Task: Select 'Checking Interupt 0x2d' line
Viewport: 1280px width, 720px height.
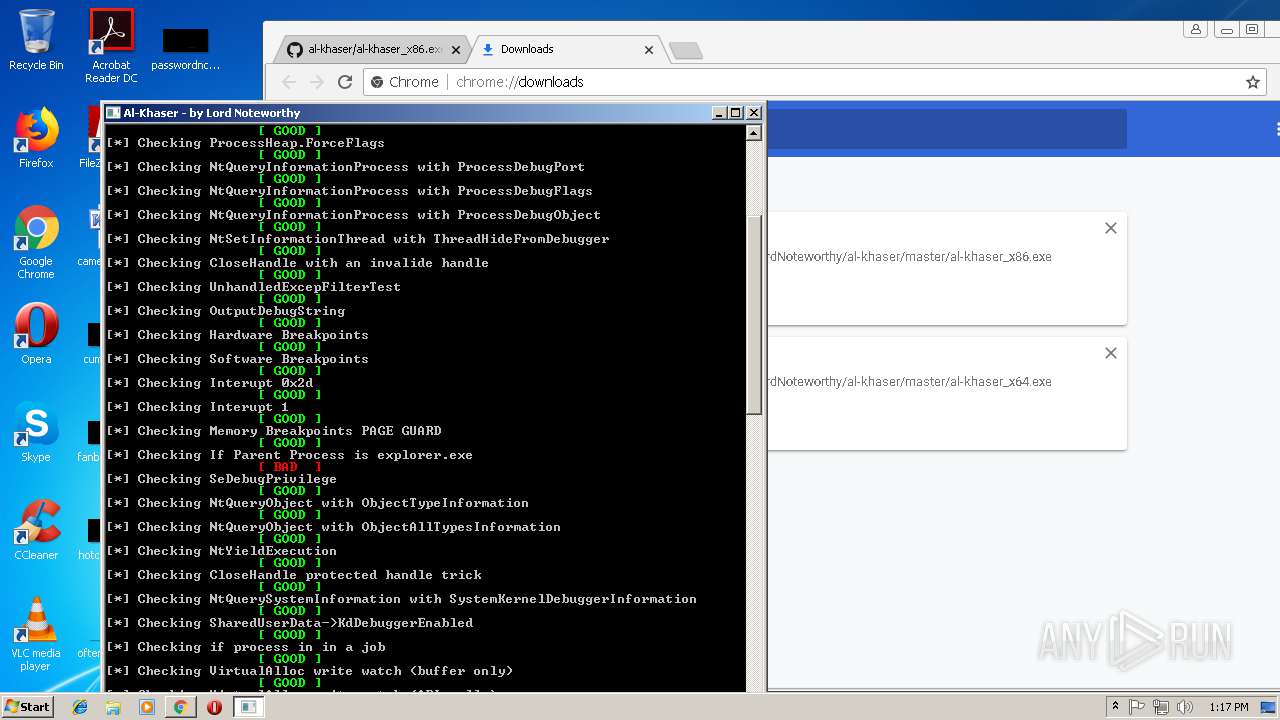Action: (209, 383)
